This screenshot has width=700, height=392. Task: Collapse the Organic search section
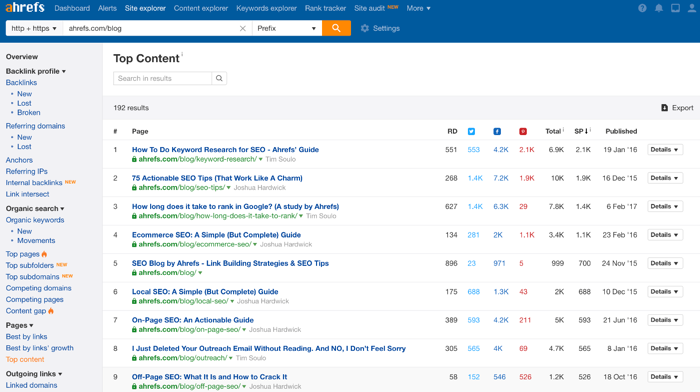coord(35,209)
